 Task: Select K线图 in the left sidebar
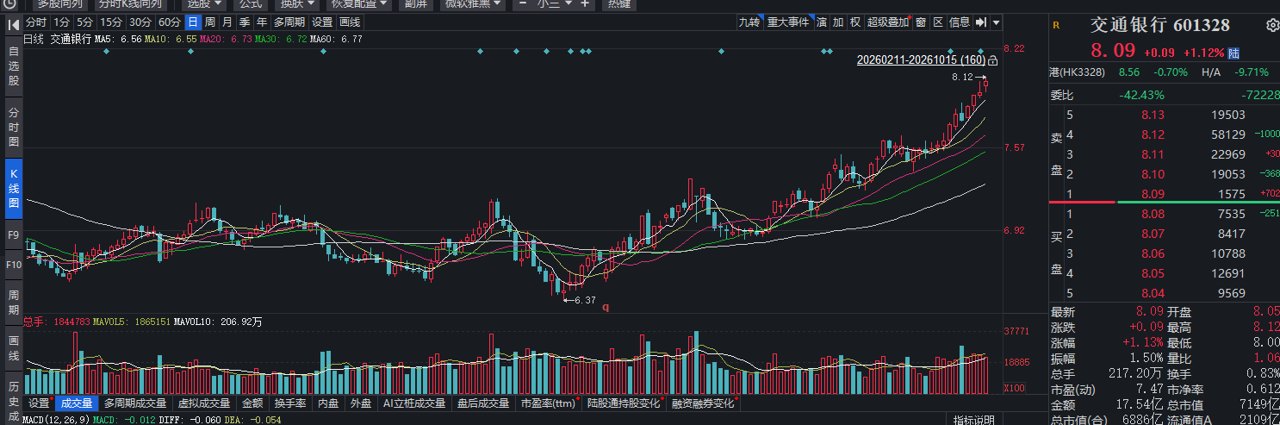tap(13, 188)
